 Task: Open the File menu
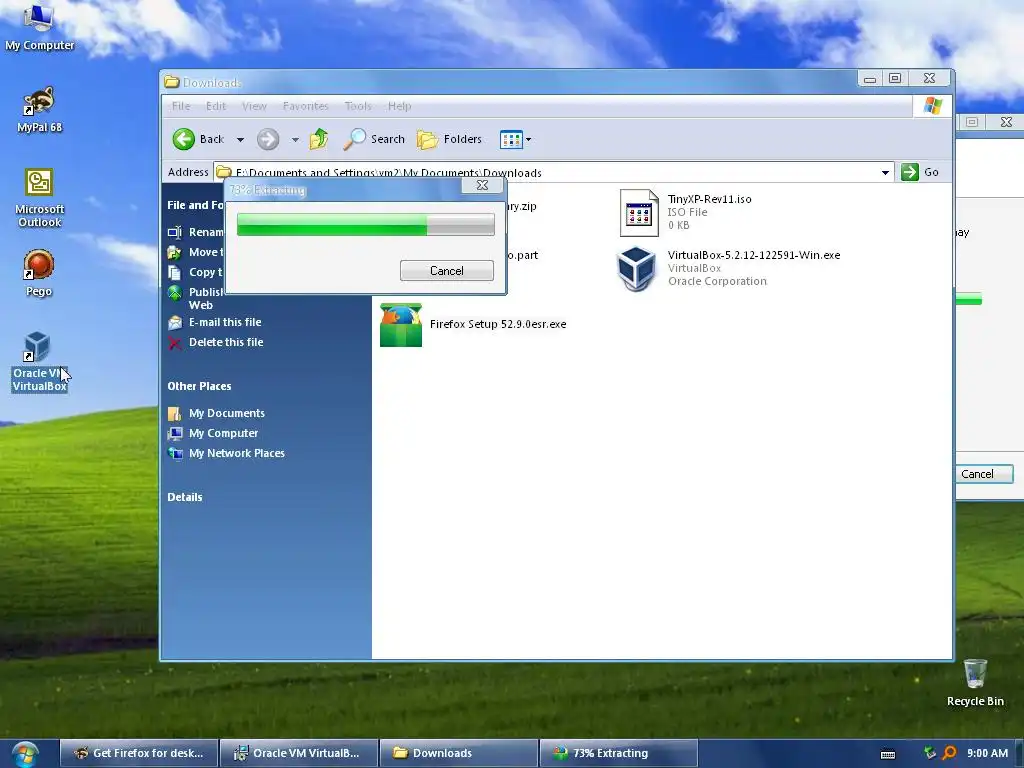point(181,106)
